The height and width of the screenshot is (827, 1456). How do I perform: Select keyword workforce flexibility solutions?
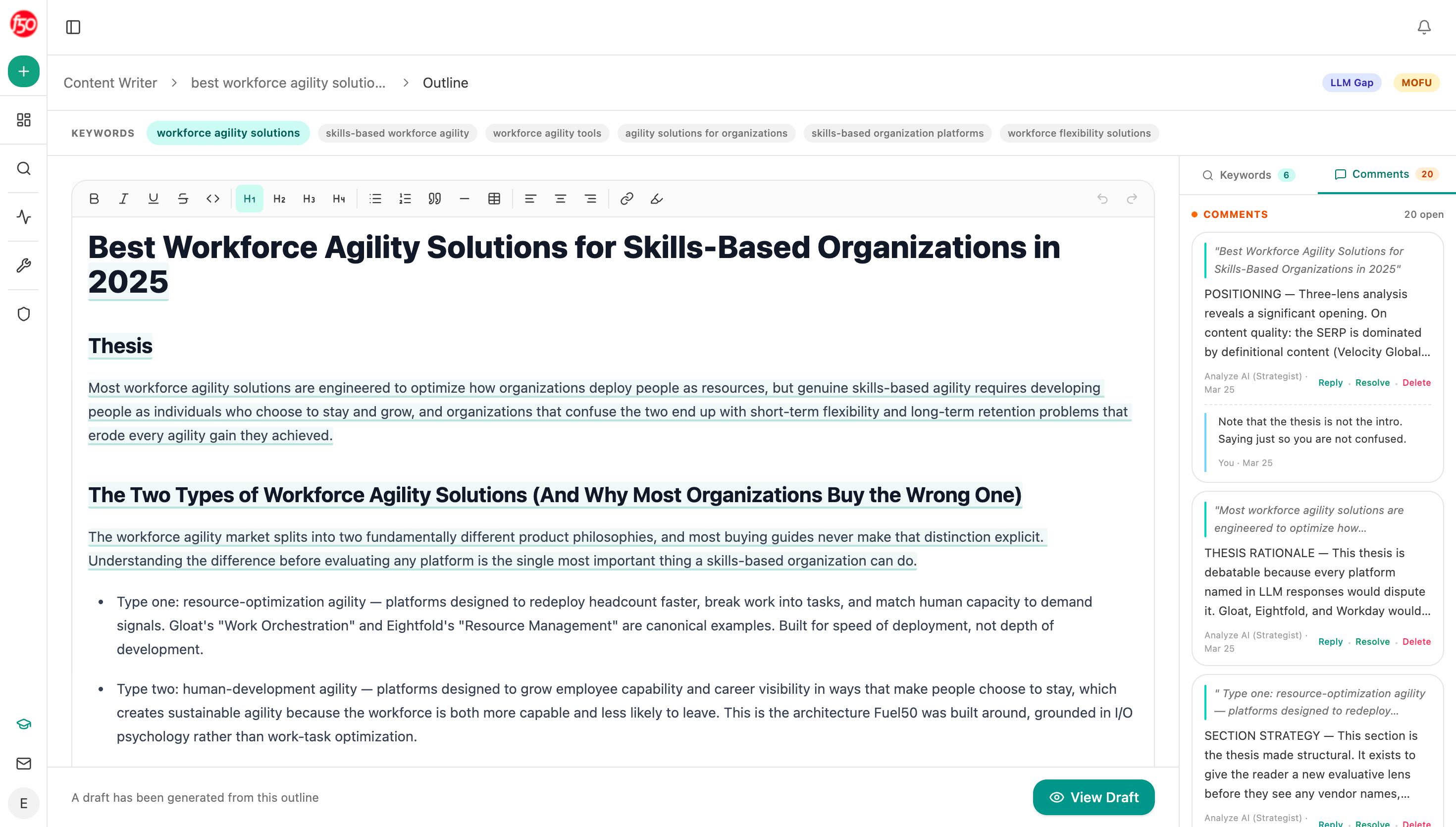tap(1079, 133)
